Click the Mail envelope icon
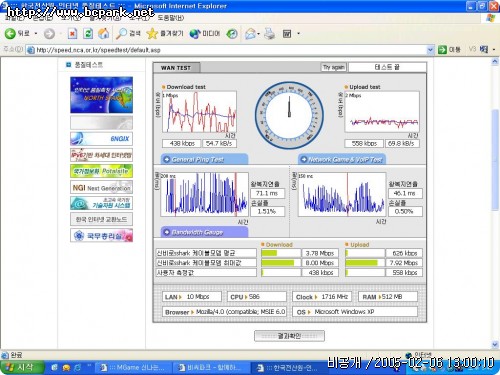The height and width of the screenshot is (375, 500). click(250, 34)
